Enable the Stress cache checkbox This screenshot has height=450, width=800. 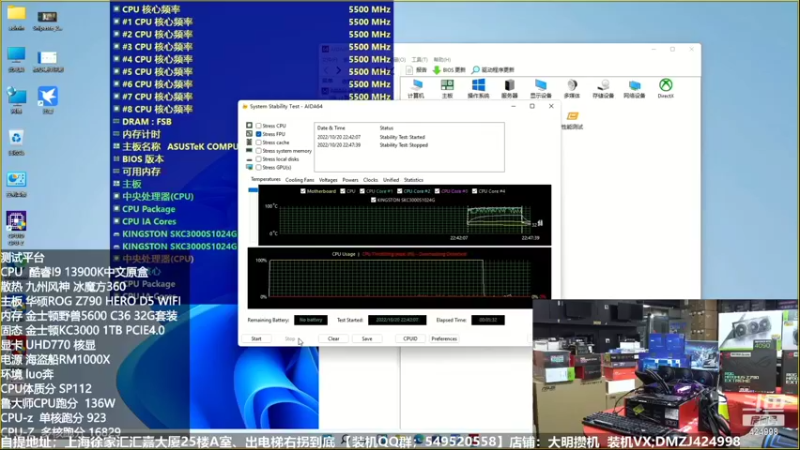(x=259, y=142)
